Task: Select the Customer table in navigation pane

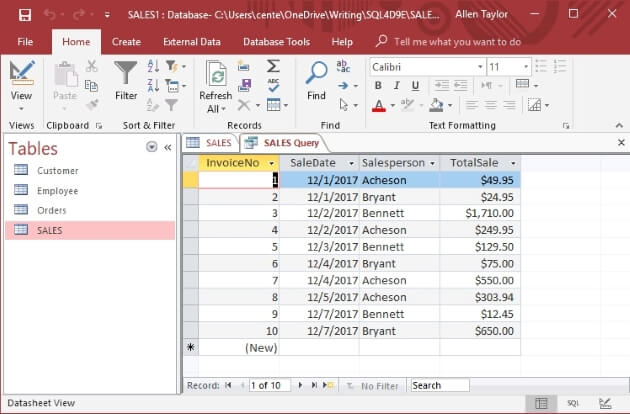Action: click(58, 170)
